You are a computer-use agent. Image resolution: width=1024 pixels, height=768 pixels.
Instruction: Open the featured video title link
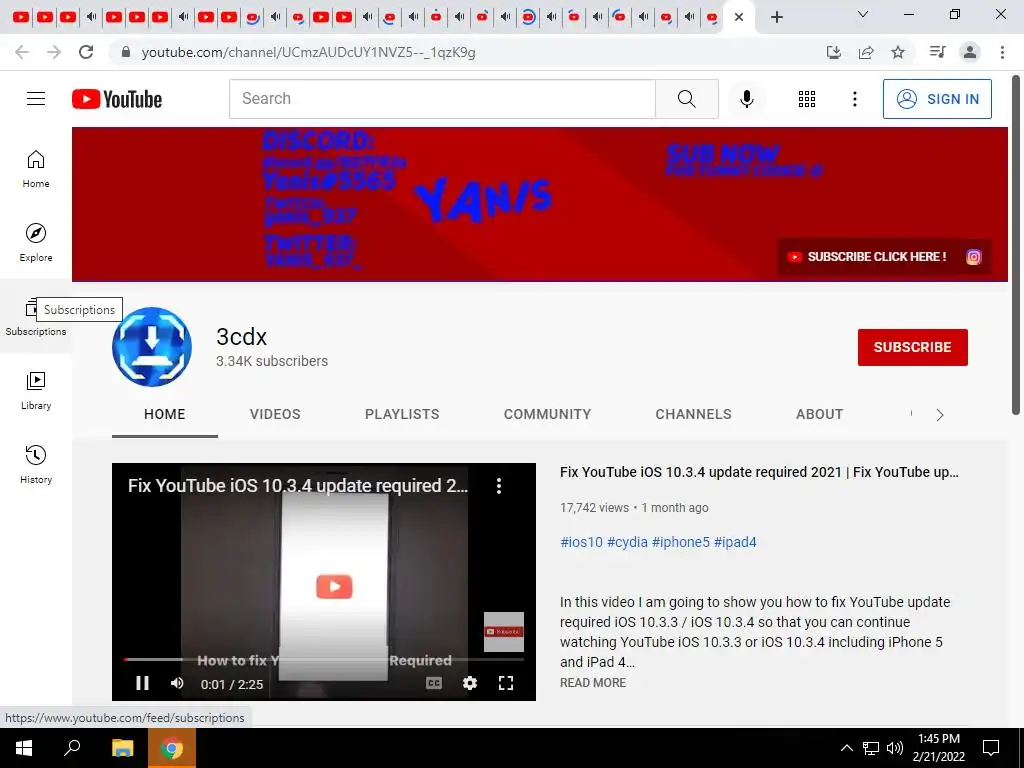(759, 472)
